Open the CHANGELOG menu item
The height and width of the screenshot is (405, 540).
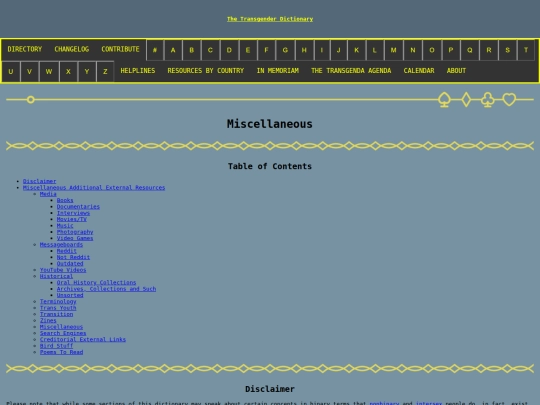click(x=72, y=49)
